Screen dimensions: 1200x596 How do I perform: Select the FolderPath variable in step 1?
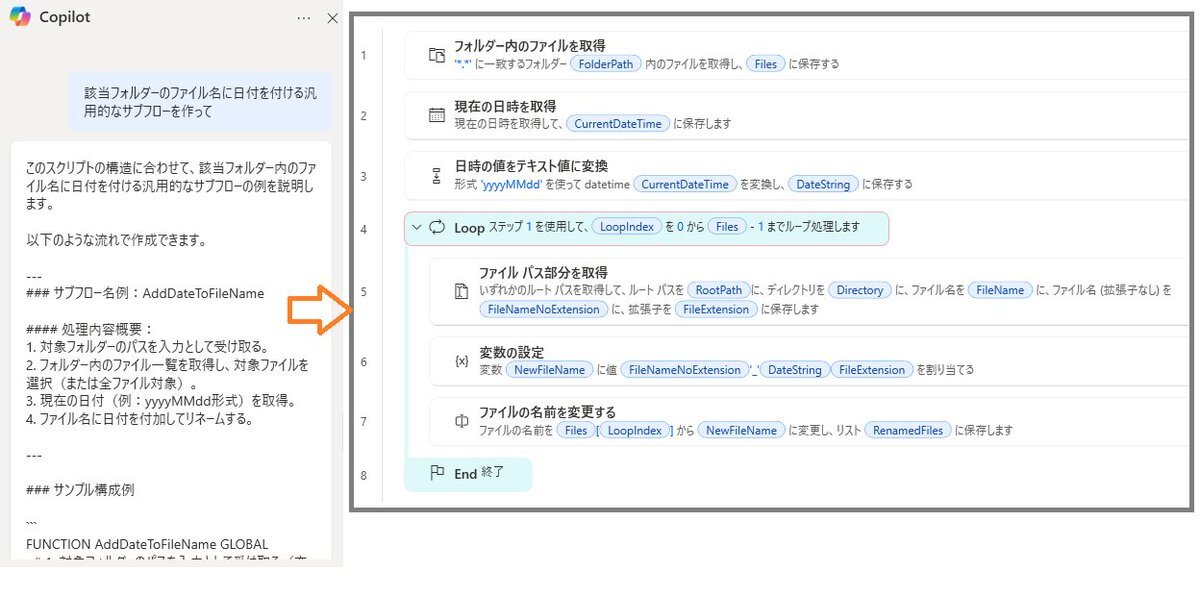coord(606,64)
